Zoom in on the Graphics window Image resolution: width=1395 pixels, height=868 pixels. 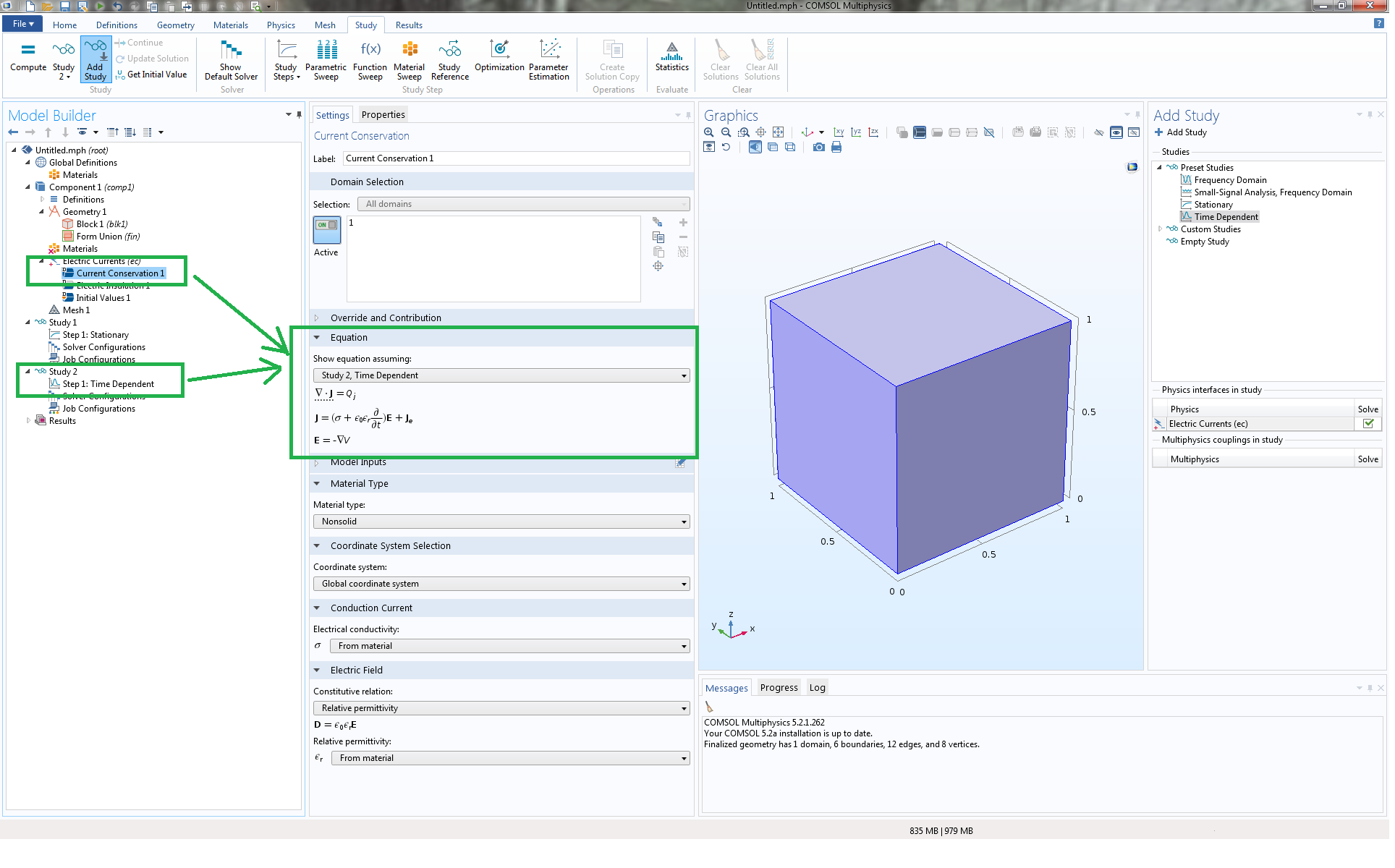pos(709,132)
